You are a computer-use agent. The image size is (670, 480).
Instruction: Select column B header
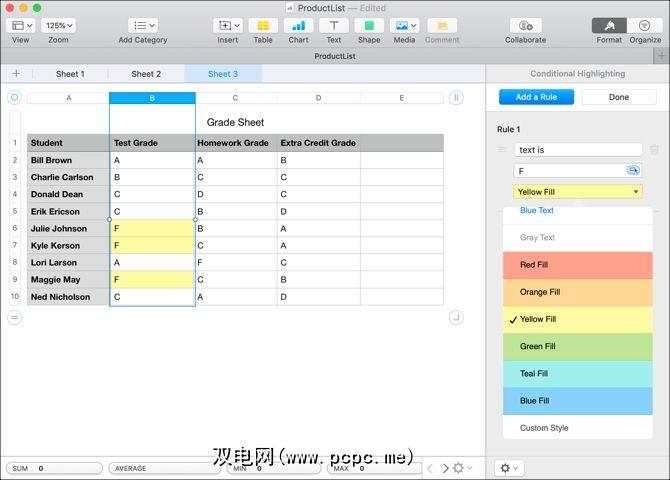[x=153, y=98]
